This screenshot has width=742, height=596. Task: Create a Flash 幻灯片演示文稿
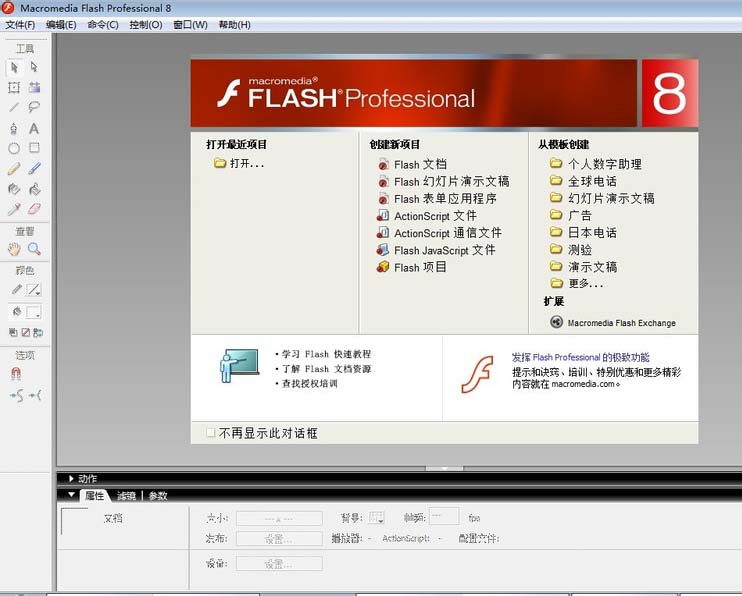443,182
